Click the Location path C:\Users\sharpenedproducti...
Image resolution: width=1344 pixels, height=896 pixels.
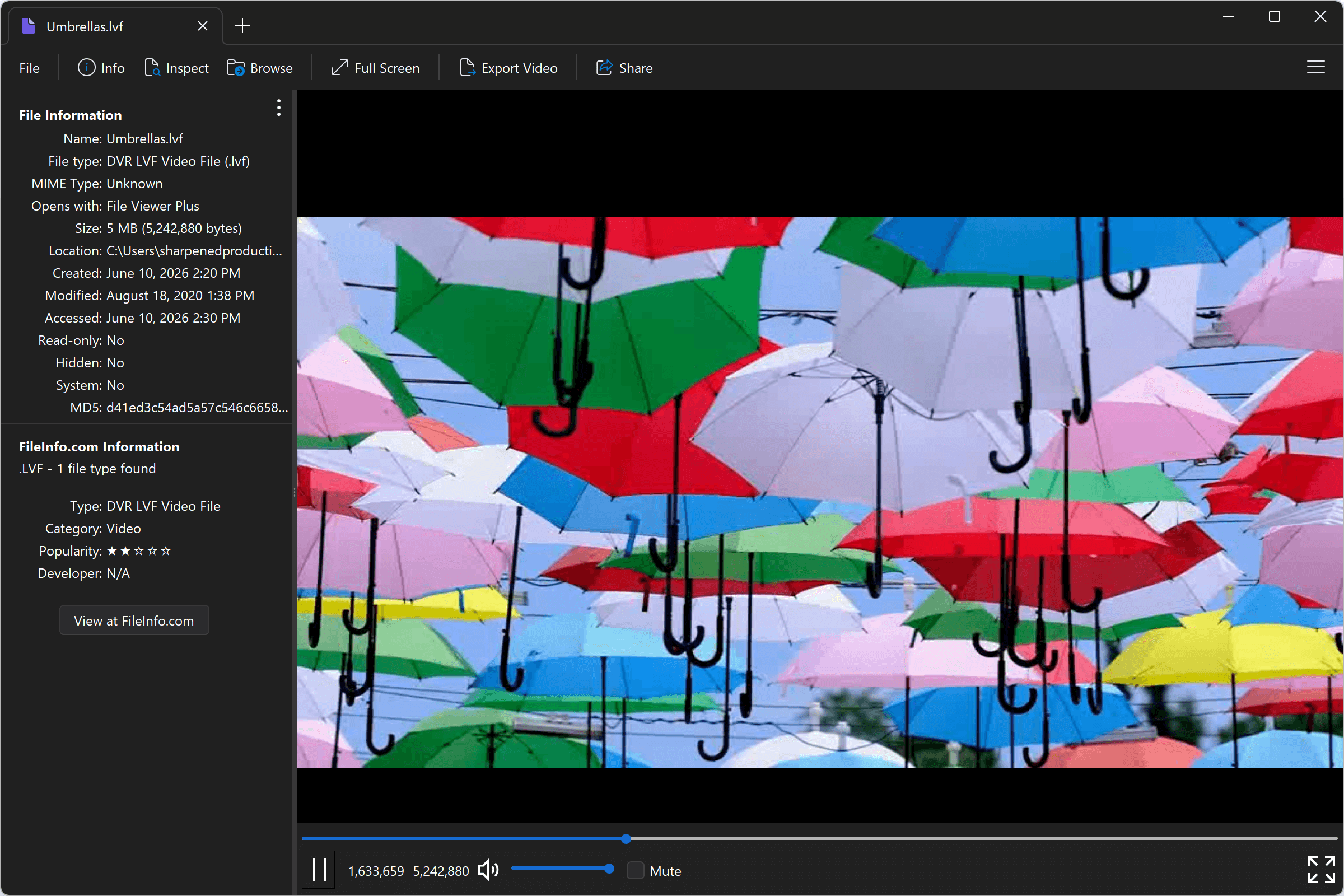pyautogui.click(x=194, y=250)
